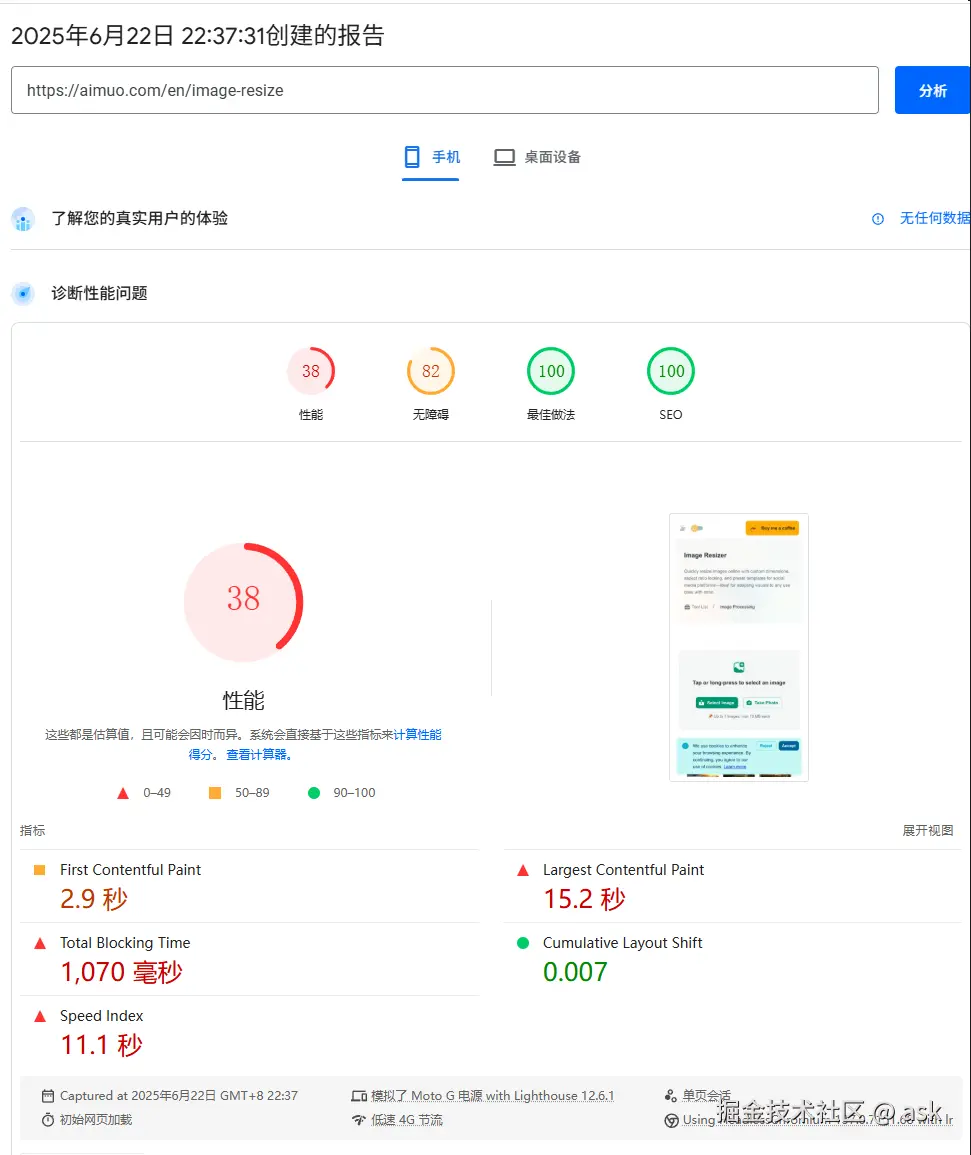
Task: Click the real-user experience section icon
Action: [x=23, y=219]
